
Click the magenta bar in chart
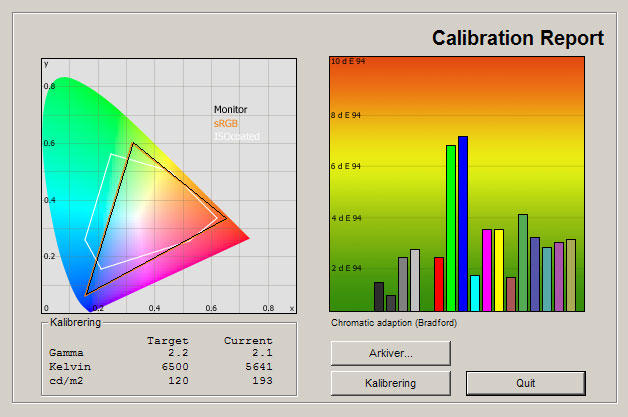click(487, 270)
